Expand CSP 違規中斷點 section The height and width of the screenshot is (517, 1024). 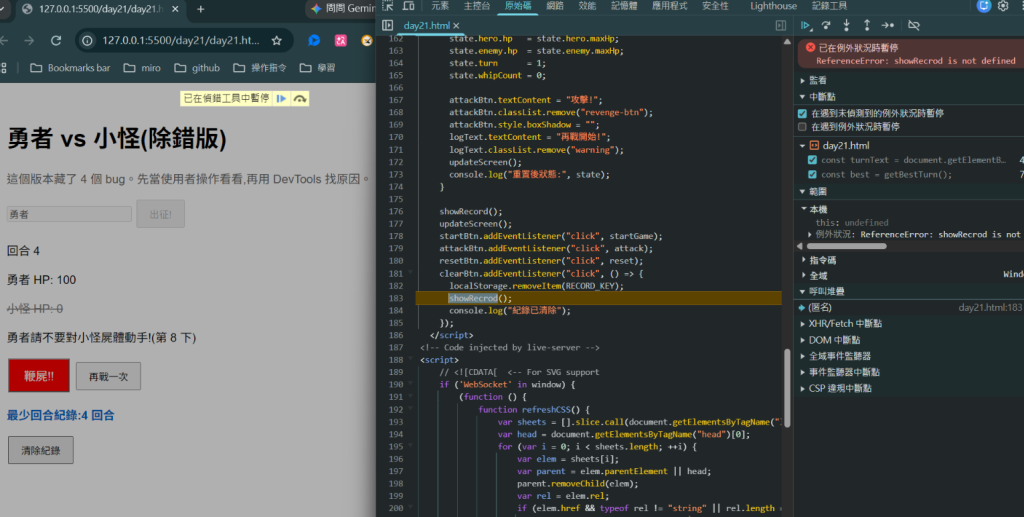click(x=803, y=388)
